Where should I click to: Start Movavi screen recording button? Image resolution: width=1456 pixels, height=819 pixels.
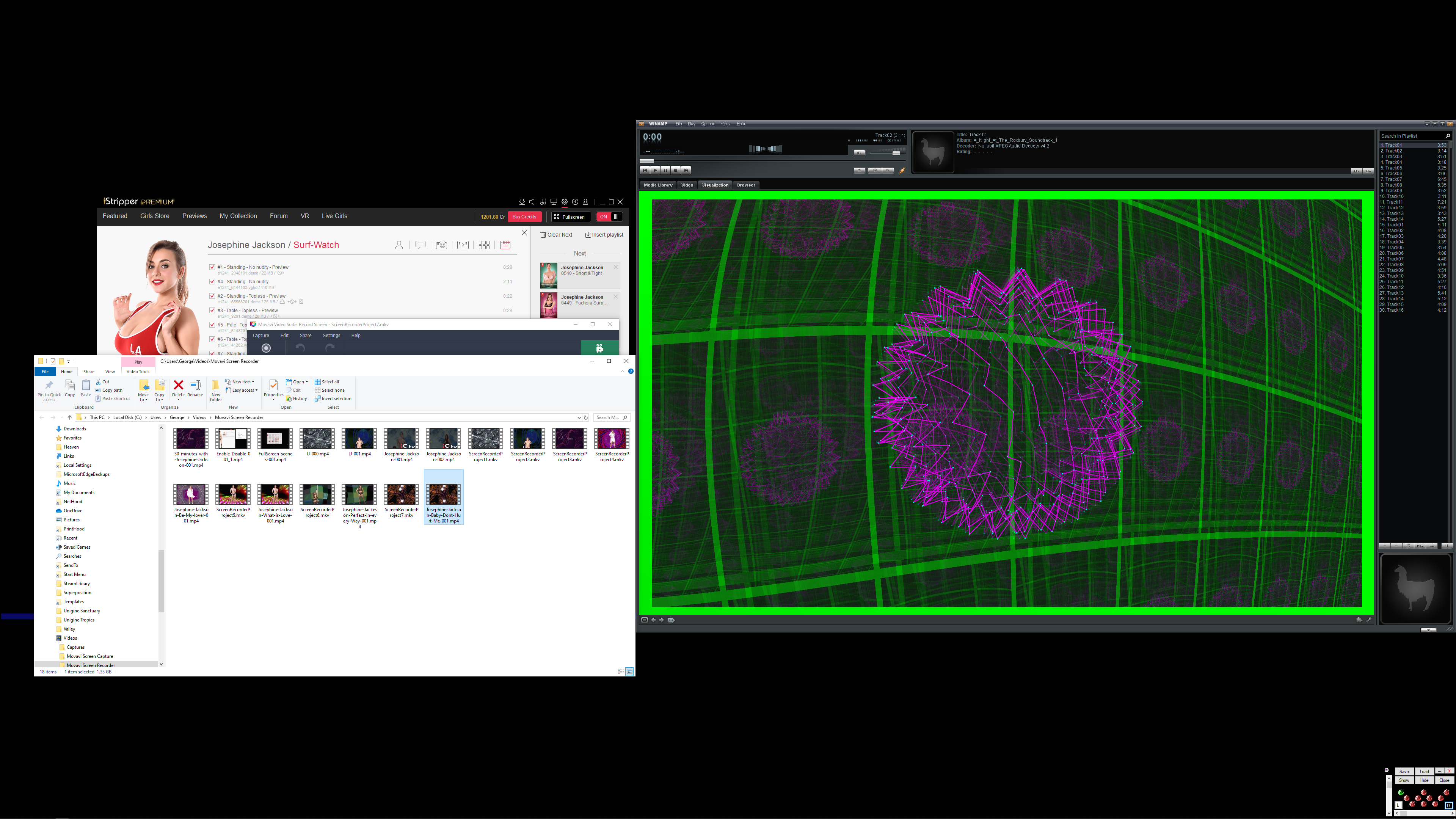[x=266, y=348]
